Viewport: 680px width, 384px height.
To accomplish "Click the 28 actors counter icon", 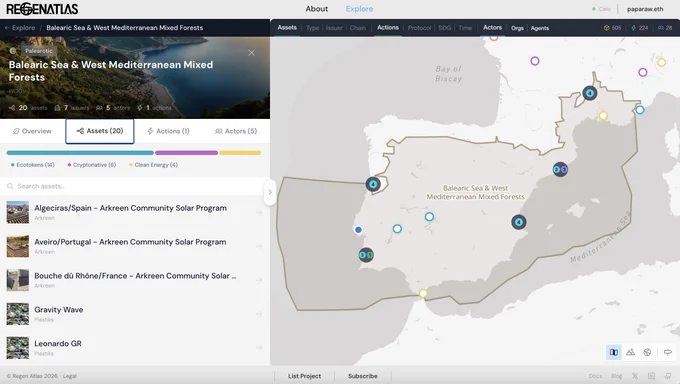I will [x=660, y=28].
